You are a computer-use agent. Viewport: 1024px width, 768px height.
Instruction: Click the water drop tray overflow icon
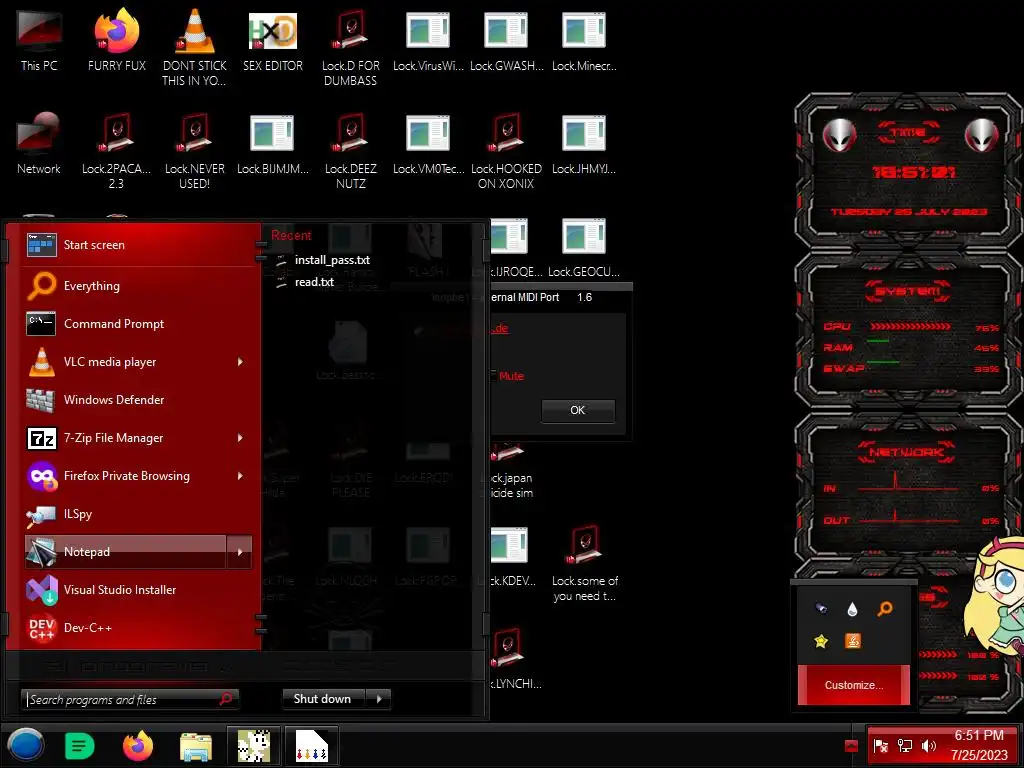(x=852, y=609)
